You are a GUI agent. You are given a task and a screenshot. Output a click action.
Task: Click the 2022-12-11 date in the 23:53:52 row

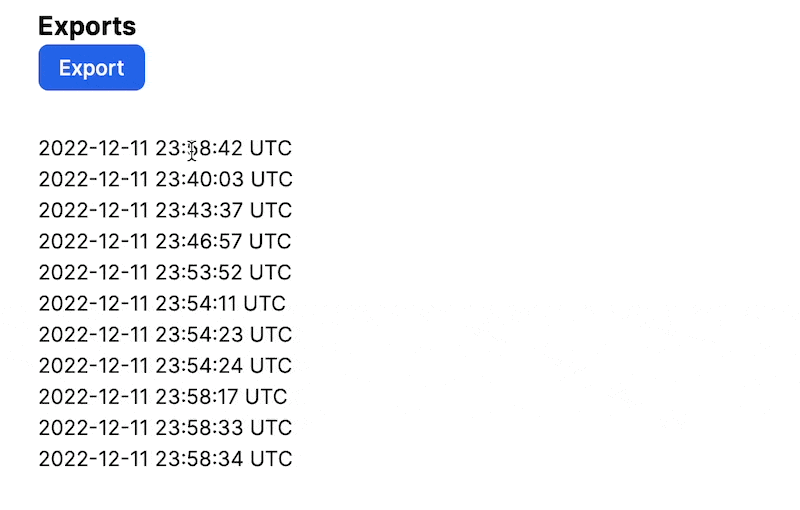click(93, 272)
